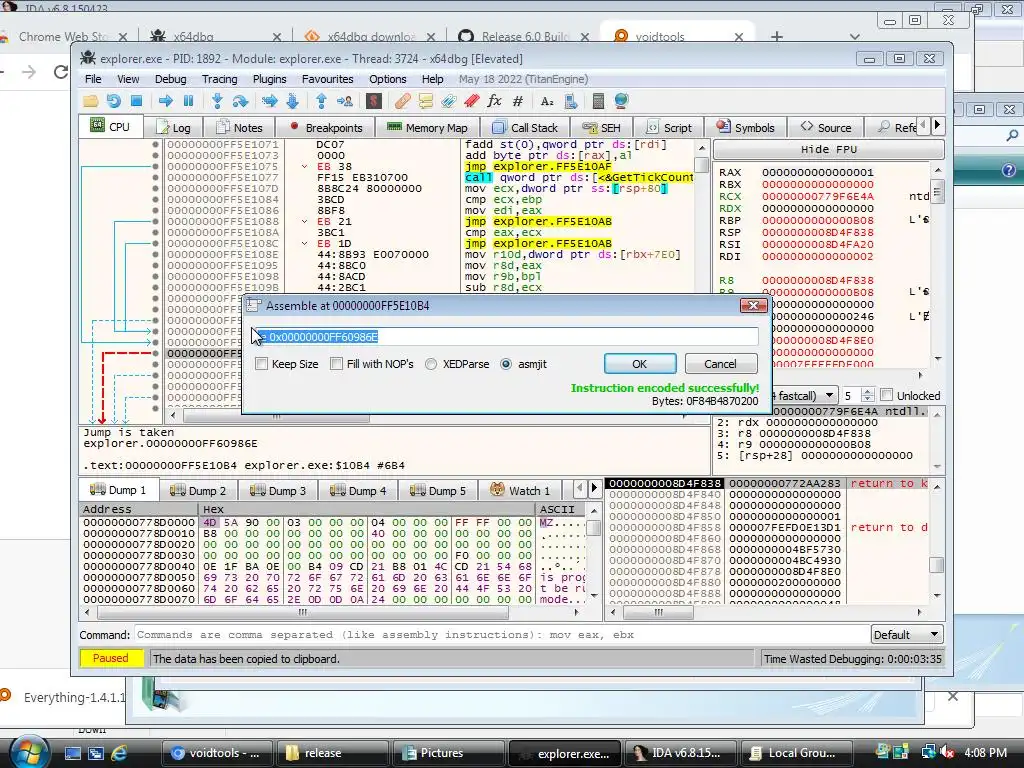Image resolution: width=1024 pixels, height=768 pixels.
Task: Open the Windows Start button
Action: 27,752
